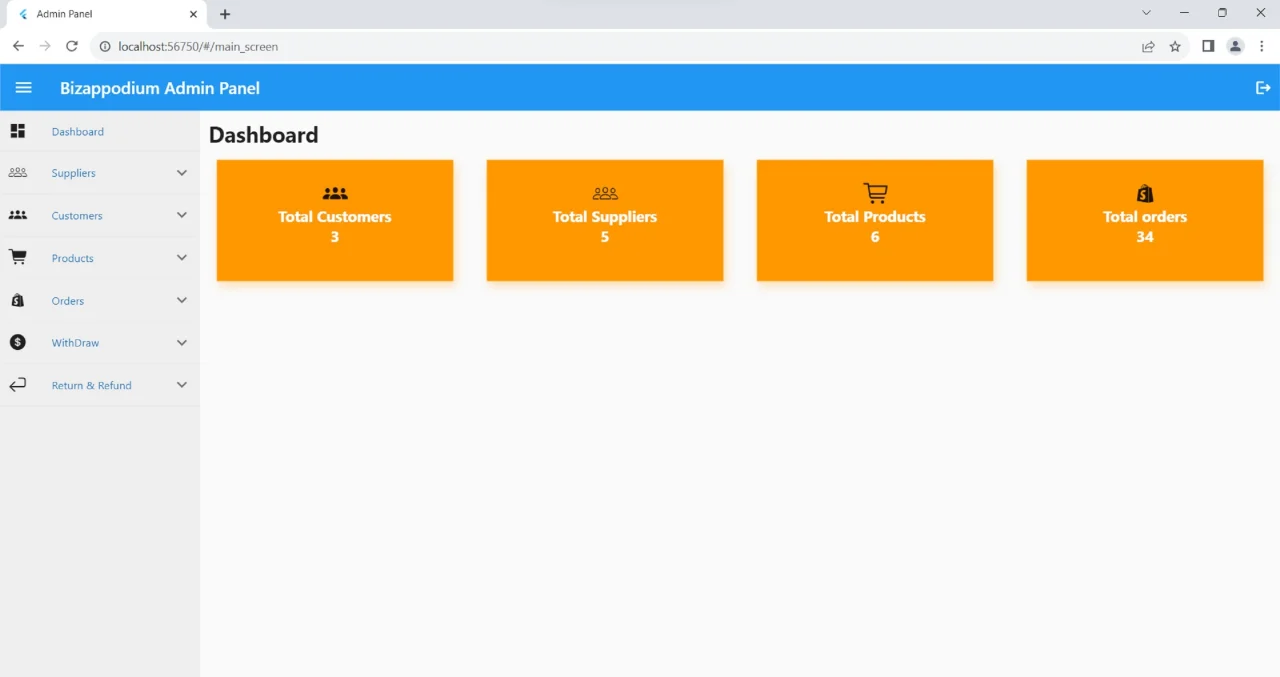
Task: Click the orders count 34
Action: pyautogui.click(x=1145, y=237)
